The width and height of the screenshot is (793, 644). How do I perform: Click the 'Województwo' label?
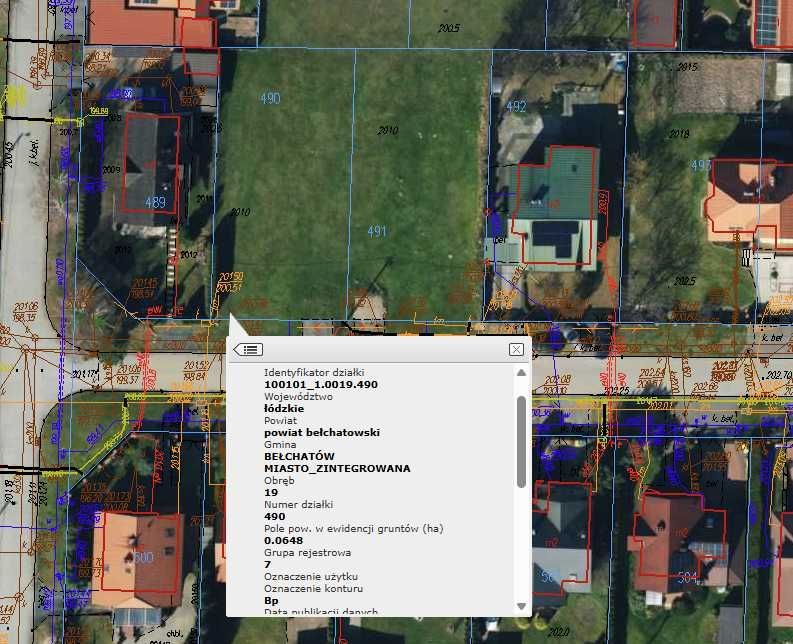click(x=298, y=397)
